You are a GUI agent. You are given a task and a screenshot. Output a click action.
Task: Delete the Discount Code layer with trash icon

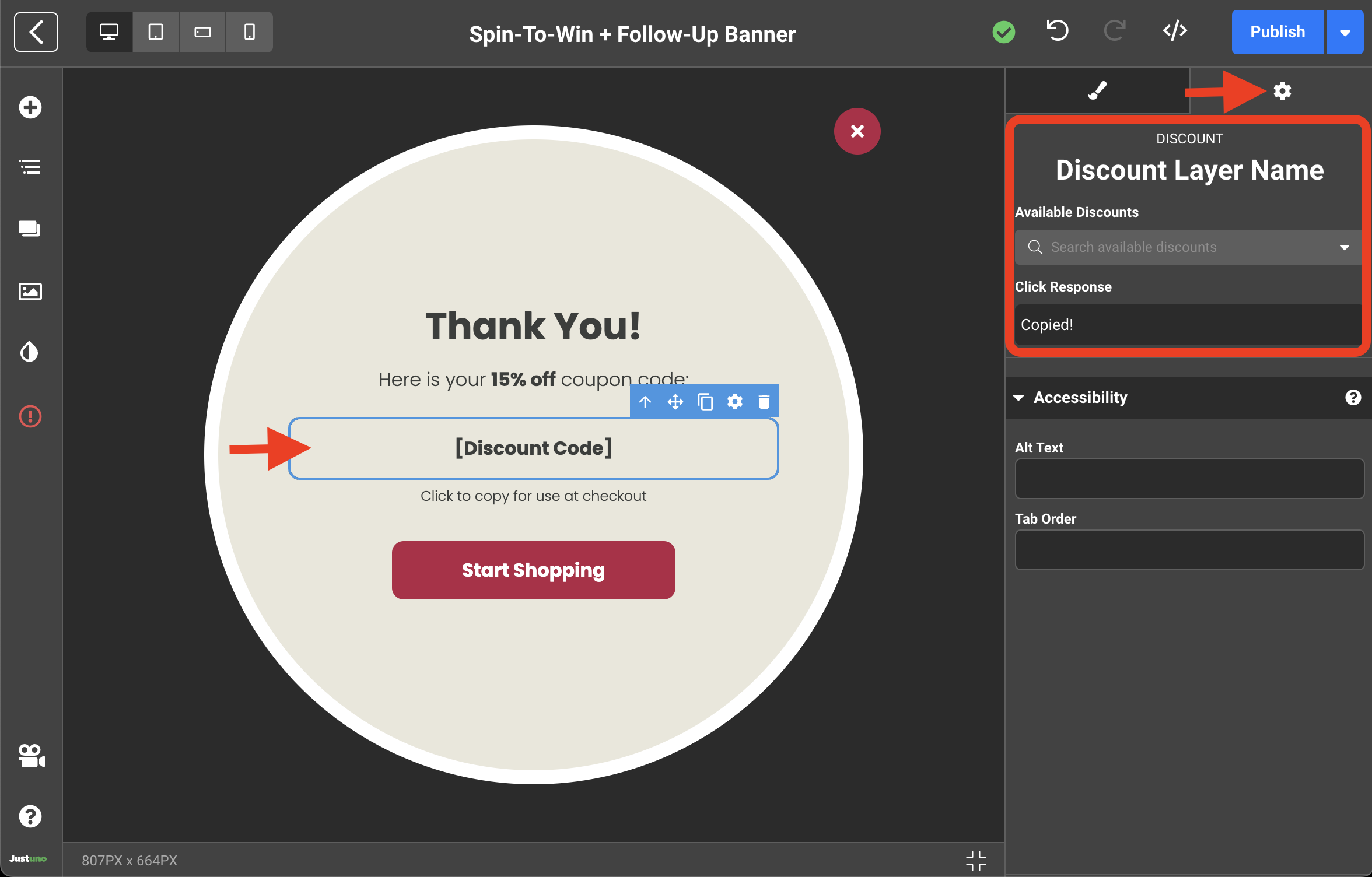pos(764,402)
